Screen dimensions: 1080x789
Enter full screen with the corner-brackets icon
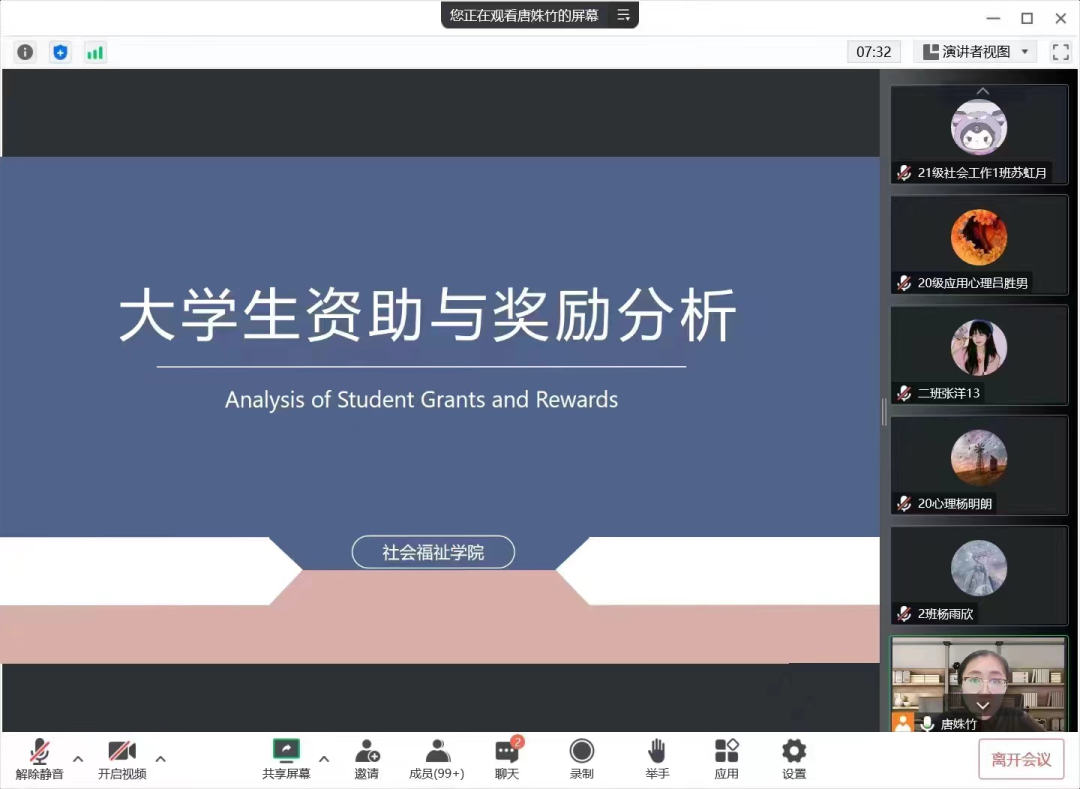(x=1061, y=52)
